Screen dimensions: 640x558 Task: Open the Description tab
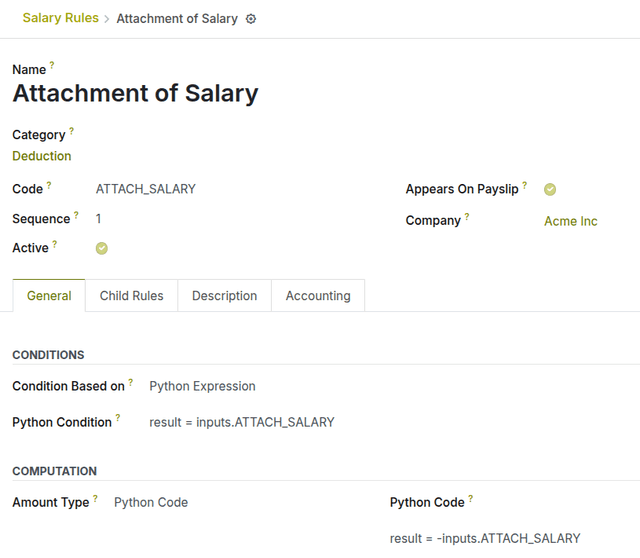(x=224, y=296)
